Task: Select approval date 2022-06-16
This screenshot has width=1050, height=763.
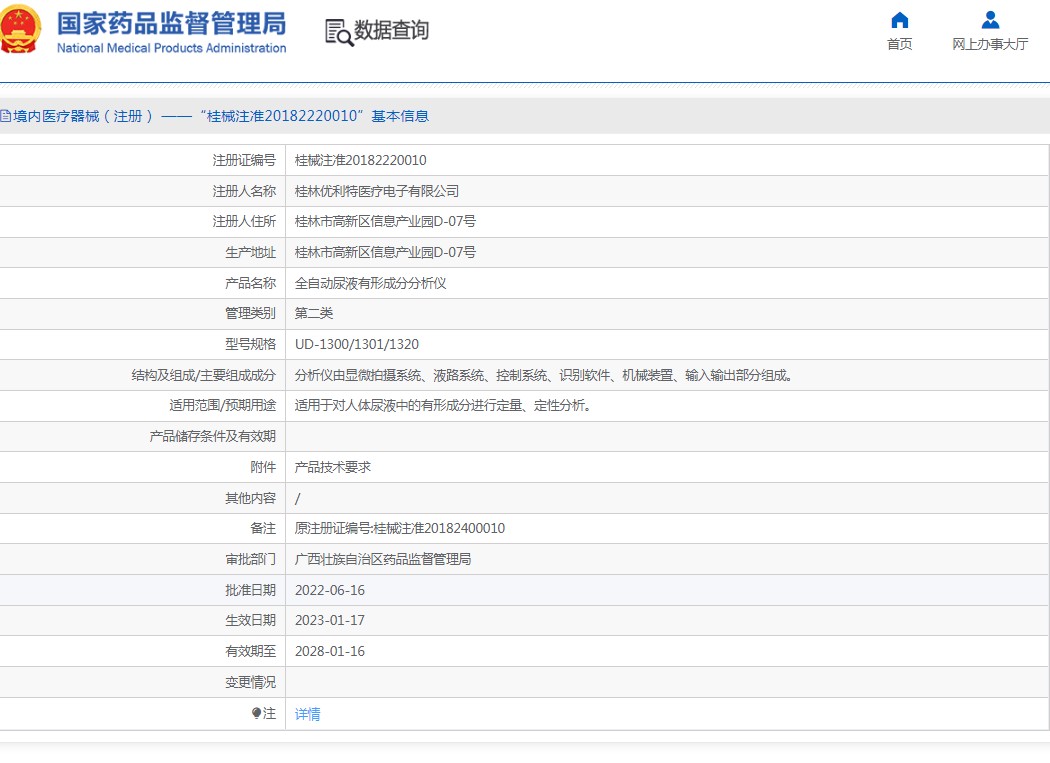Action: pos(329,590)
